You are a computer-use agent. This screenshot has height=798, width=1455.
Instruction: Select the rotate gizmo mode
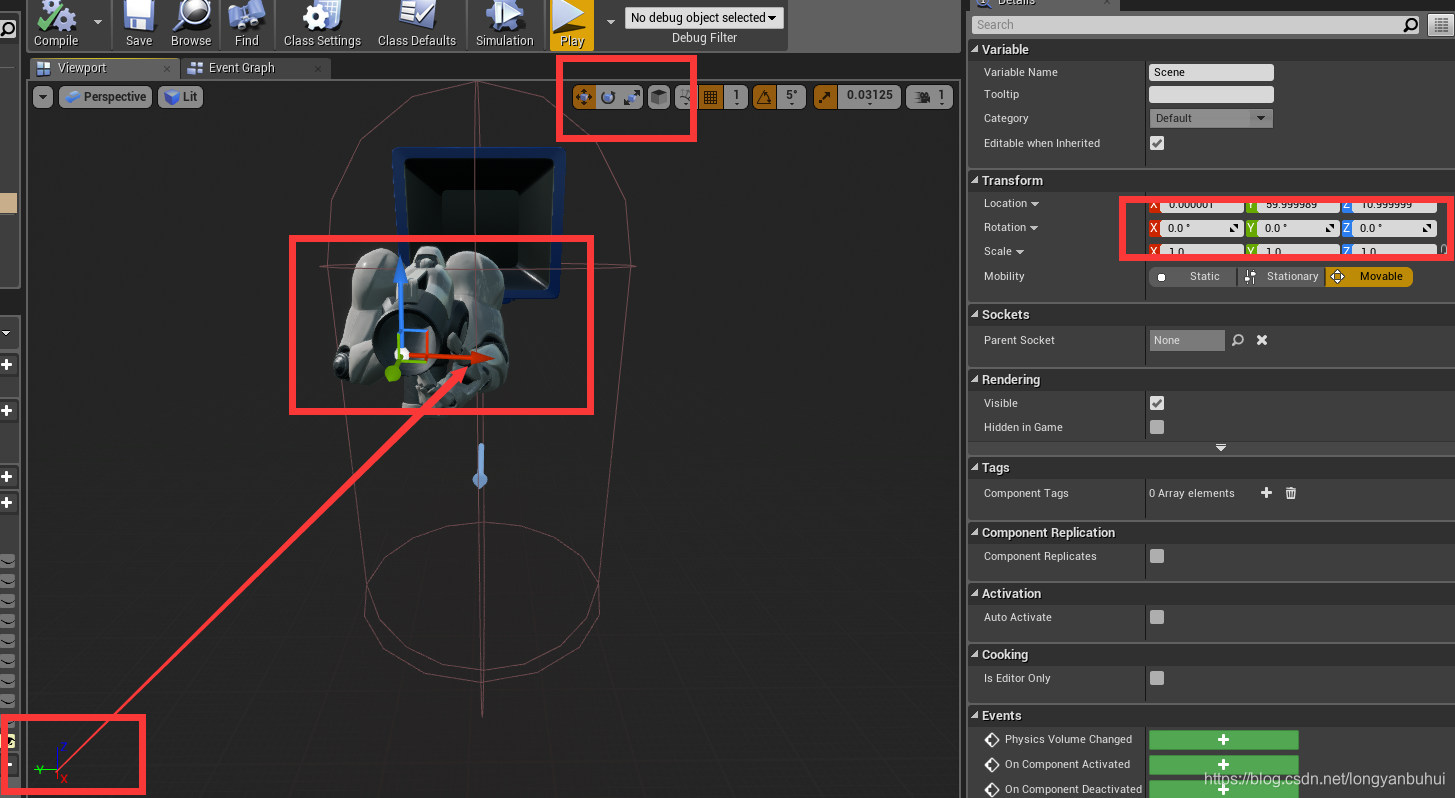pos(608,97)
